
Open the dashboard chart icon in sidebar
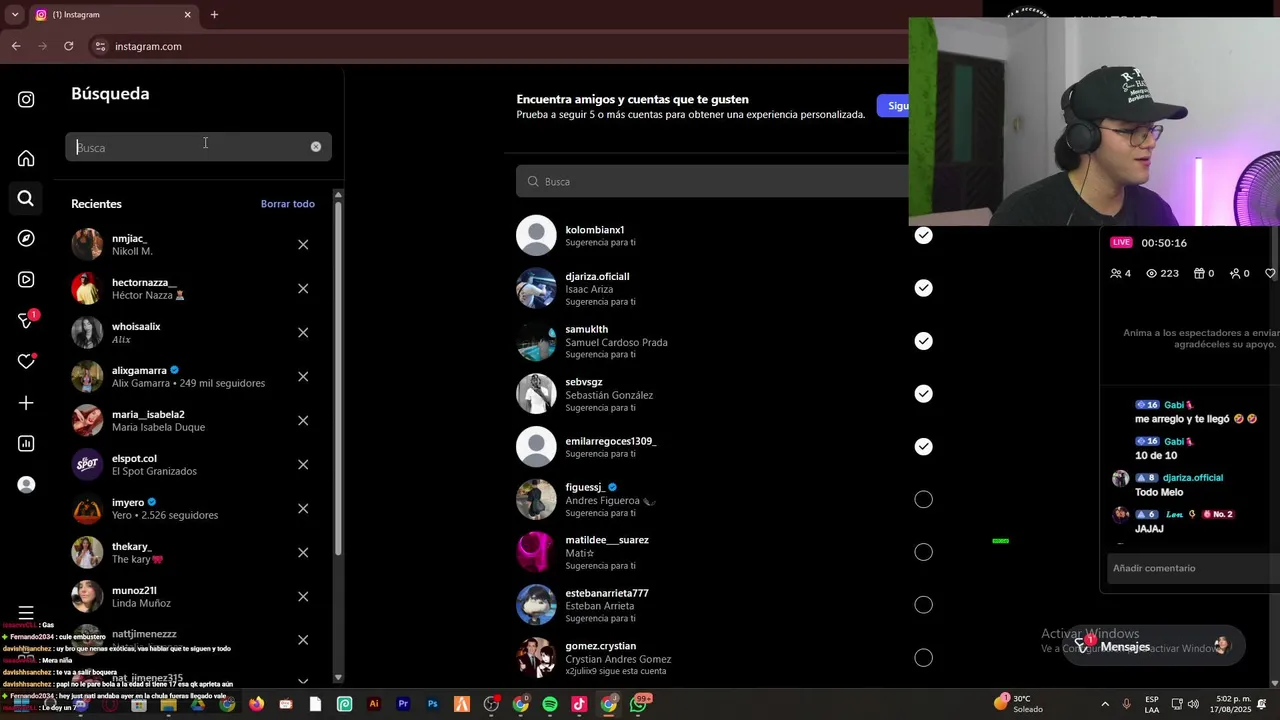(26, 443)
